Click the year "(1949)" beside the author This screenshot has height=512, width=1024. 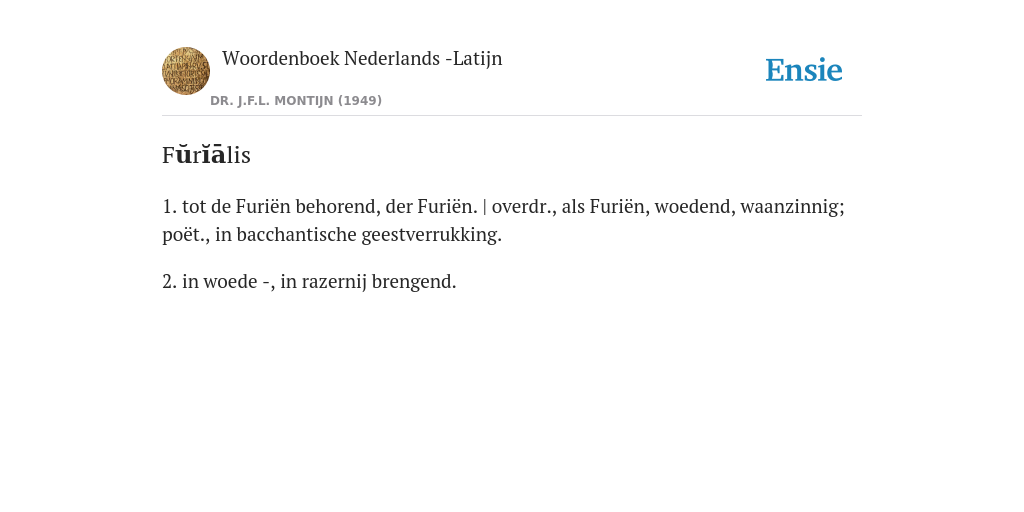(x=360, y=101)
